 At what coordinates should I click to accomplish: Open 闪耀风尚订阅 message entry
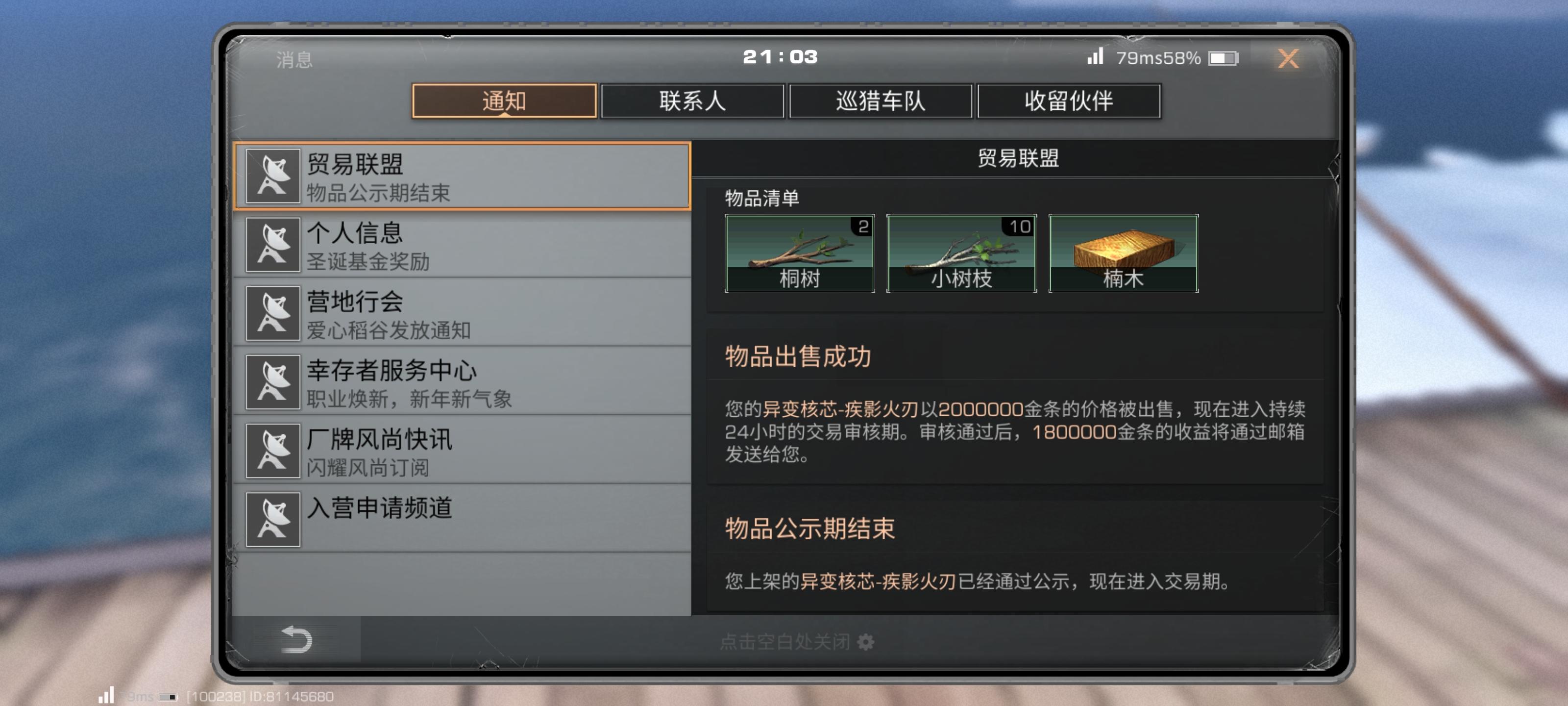(x=462, y=452)
